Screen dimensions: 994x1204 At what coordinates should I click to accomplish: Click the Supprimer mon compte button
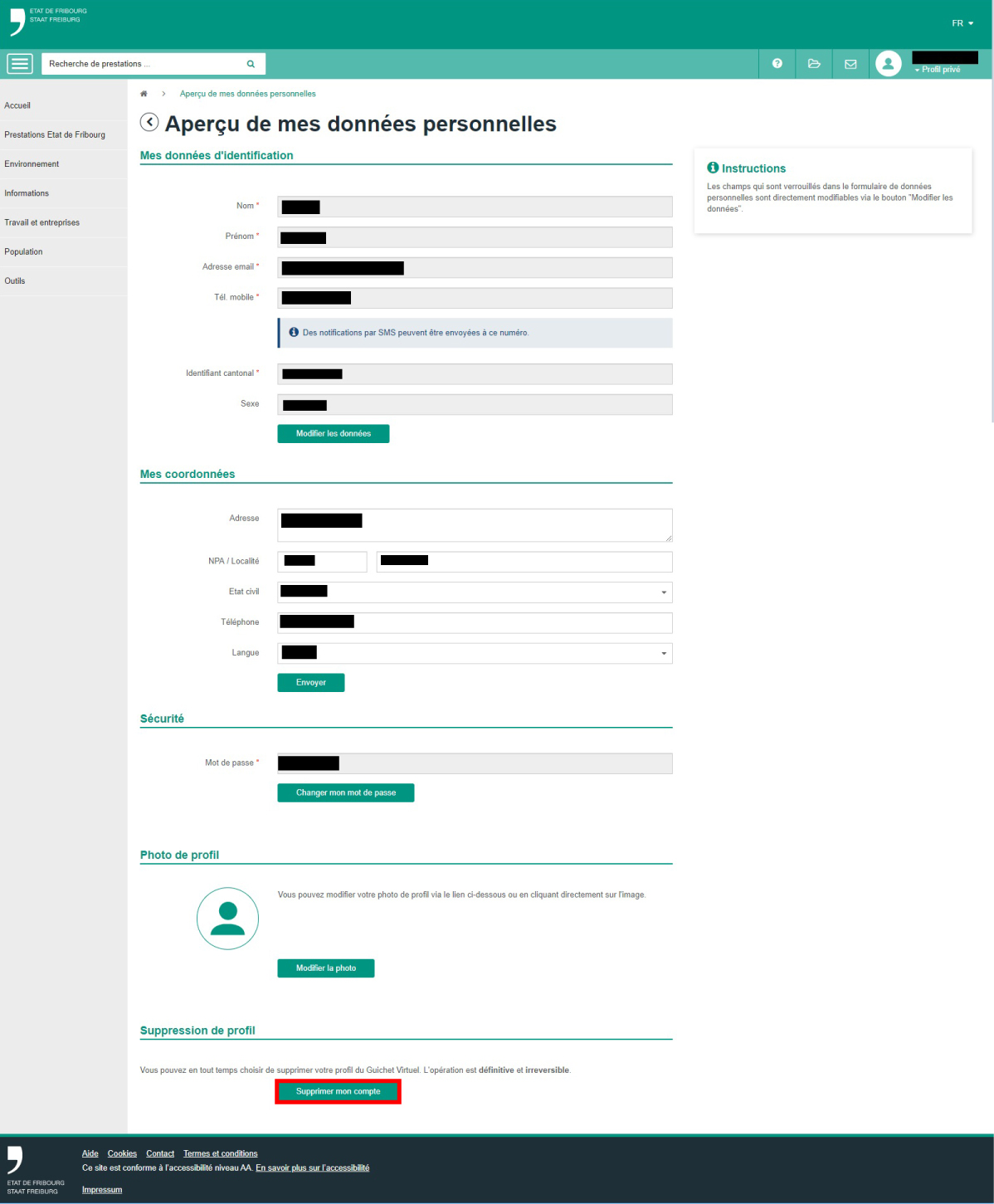pyautogui.click(x=338, y=1092)
